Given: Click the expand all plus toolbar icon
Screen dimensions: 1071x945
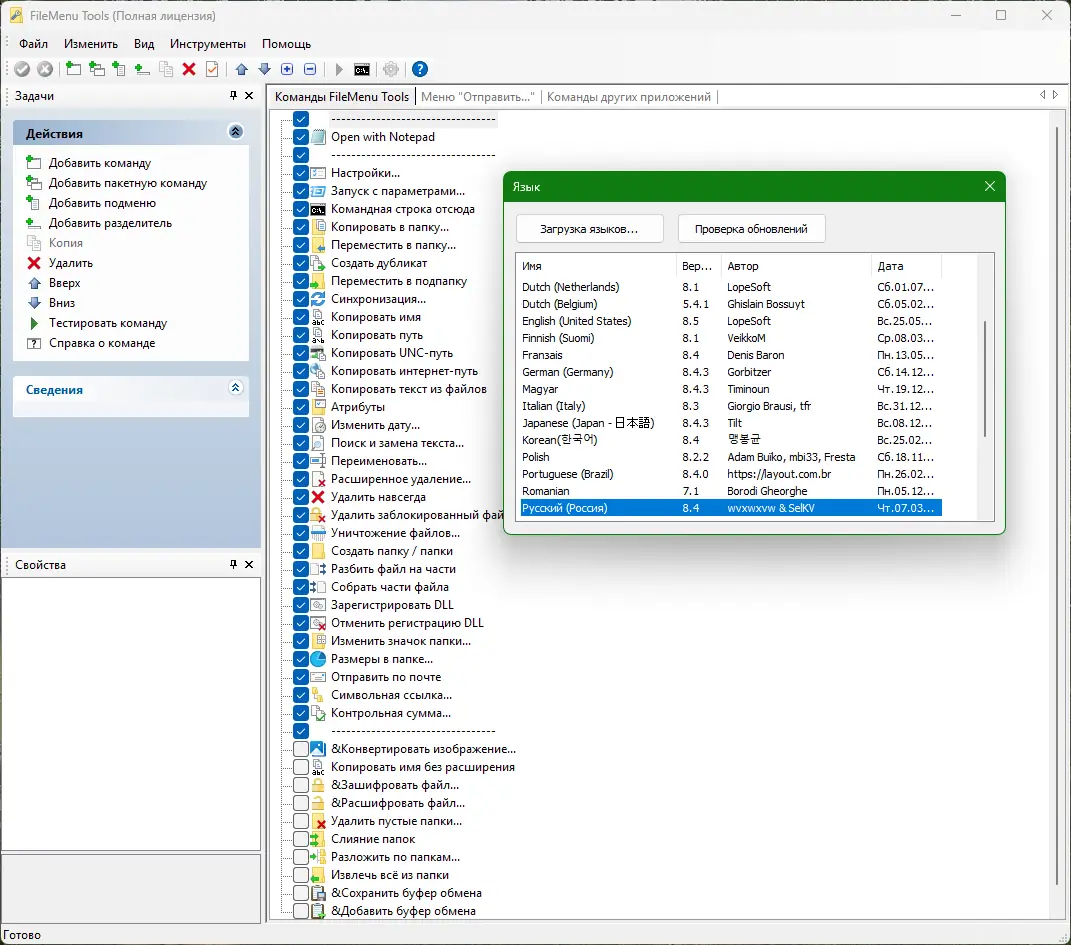Looking at the screenshot, I should 287,69.
